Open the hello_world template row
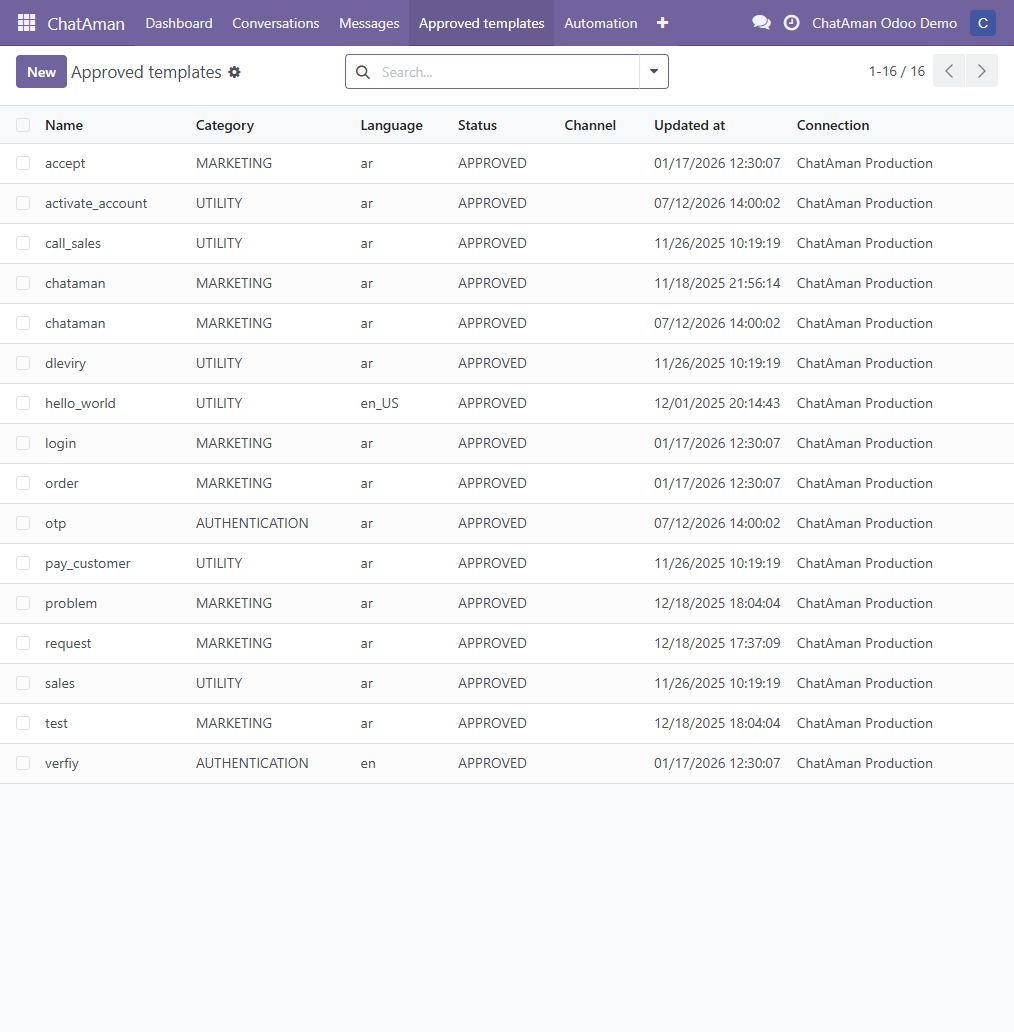Viewport: 1014px width, 1032px height. tap(507, 403)
